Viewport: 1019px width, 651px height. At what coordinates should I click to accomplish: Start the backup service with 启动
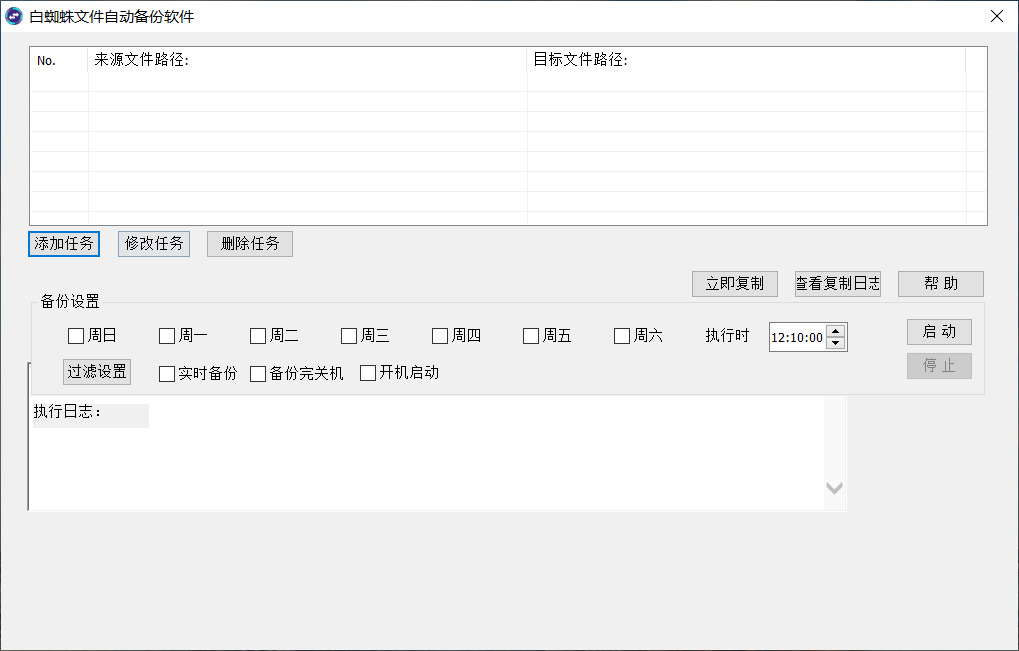click(939, 331)
